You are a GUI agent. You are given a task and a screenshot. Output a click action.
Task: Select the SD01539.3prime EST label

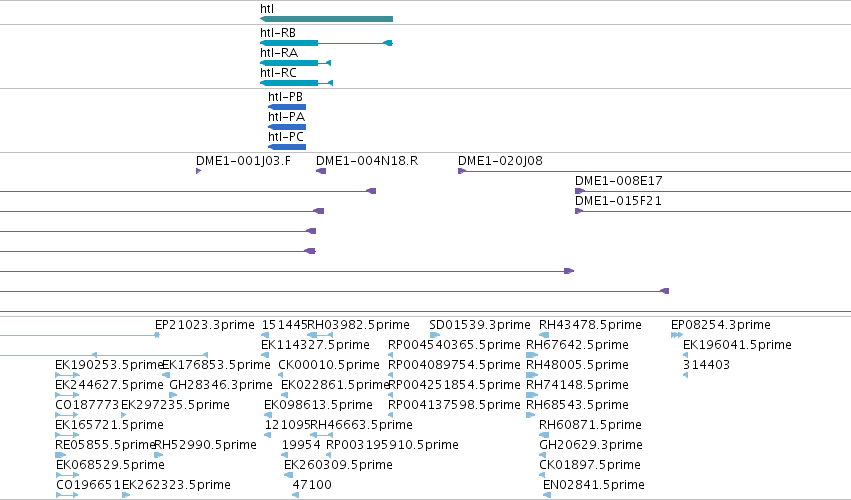pos(480,325)
